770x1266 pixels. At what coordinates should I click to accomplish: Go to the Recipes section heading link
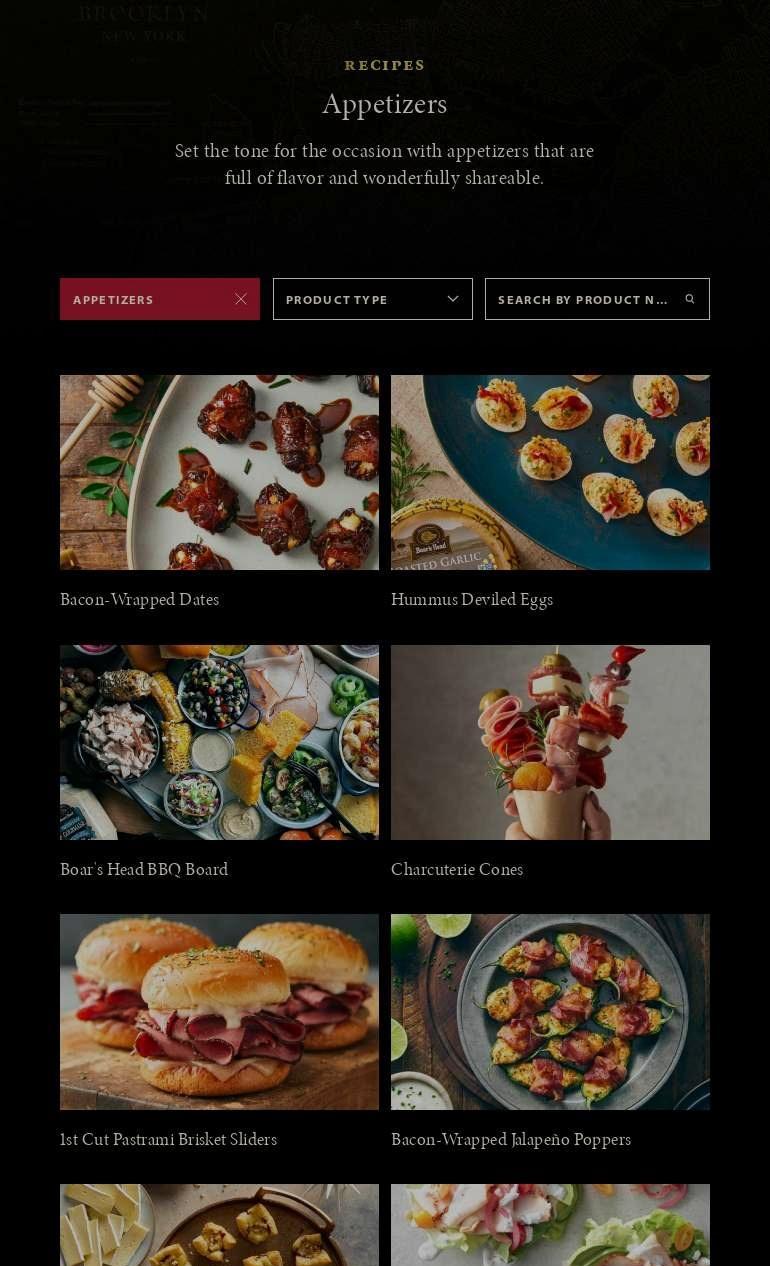pyautogui.click(x=385, y=65)
